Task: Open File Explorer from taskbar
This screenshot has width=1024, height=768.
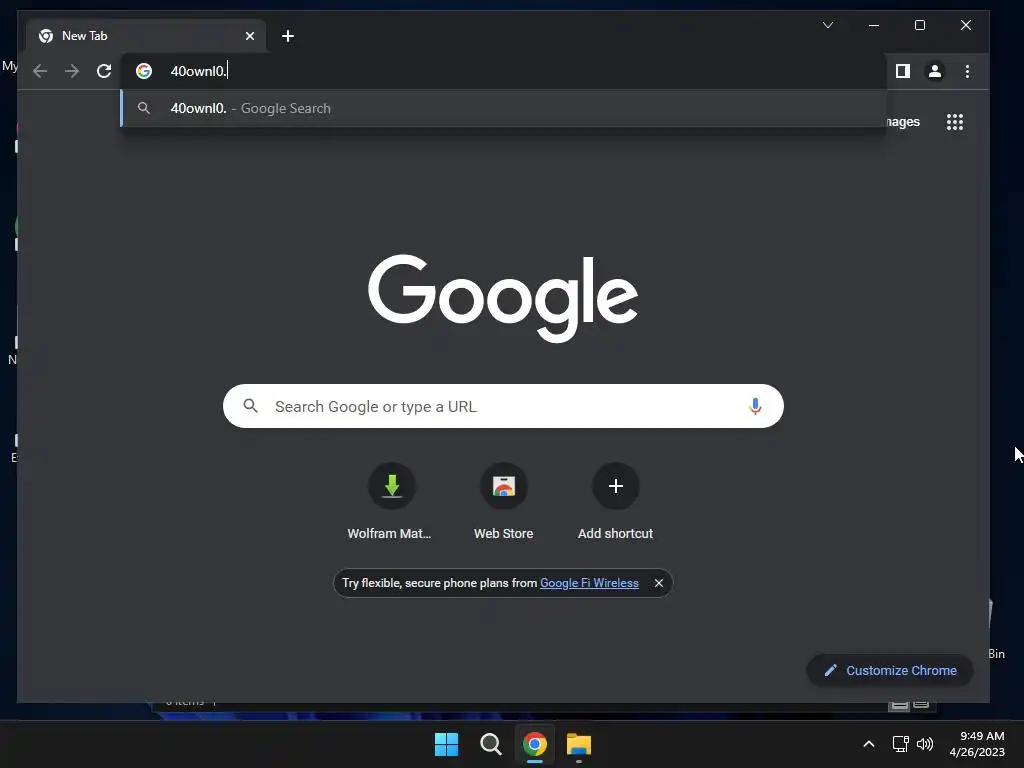Action: pos(579,744)
